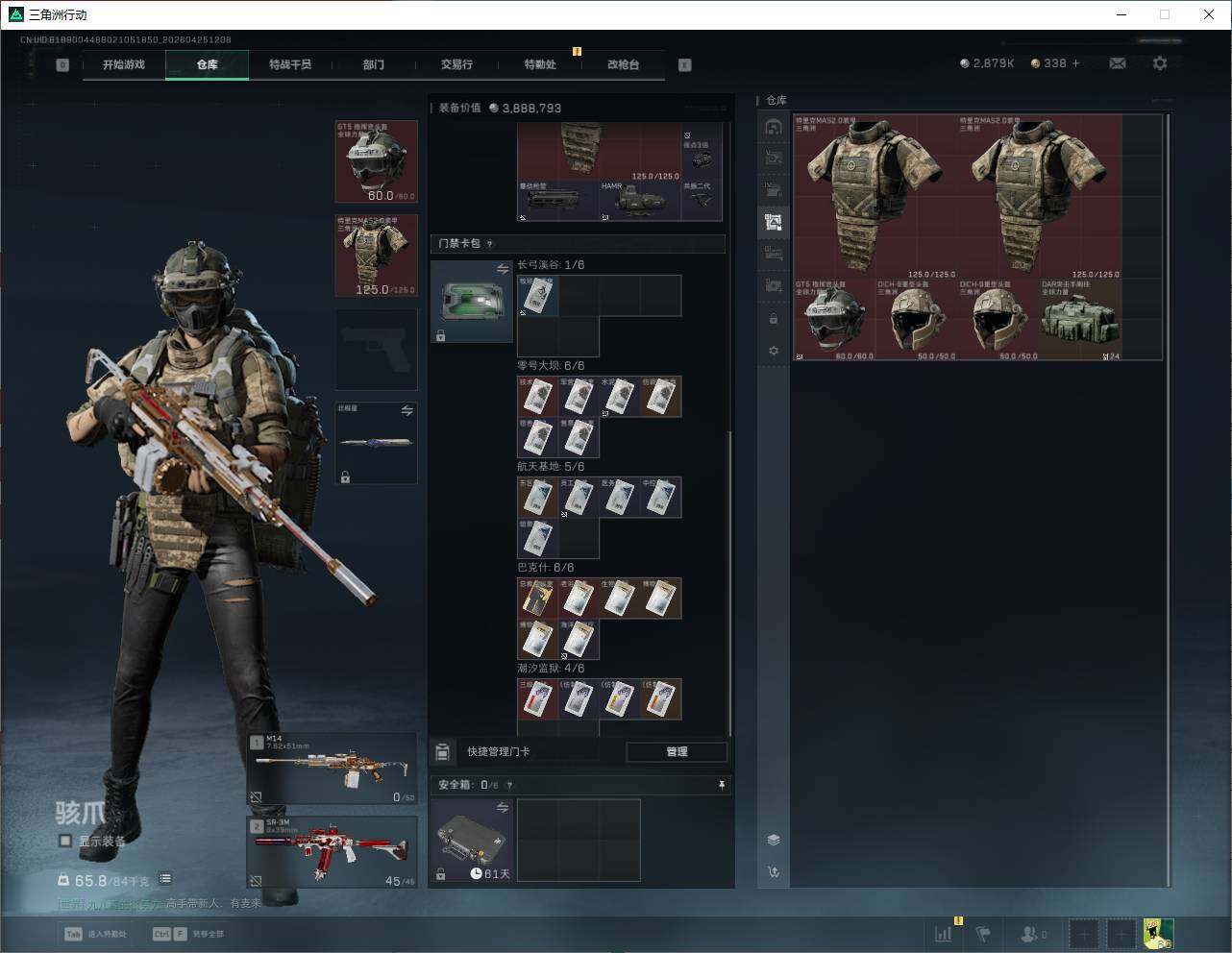Image resolution: width=1232 pixels, height=953 pixels.
Task: Open the 开始游戏 tab
Action: pyautogui.click(x=124, y=64)
